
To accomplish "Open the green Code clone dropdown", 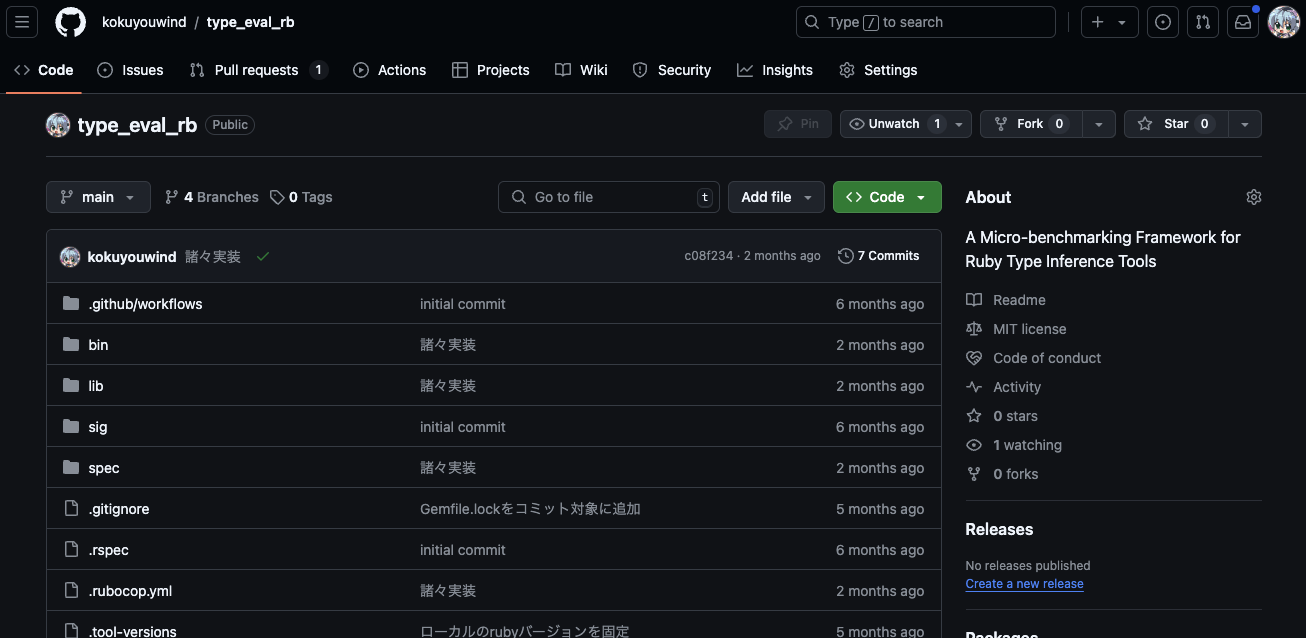I will click(887, 197).
